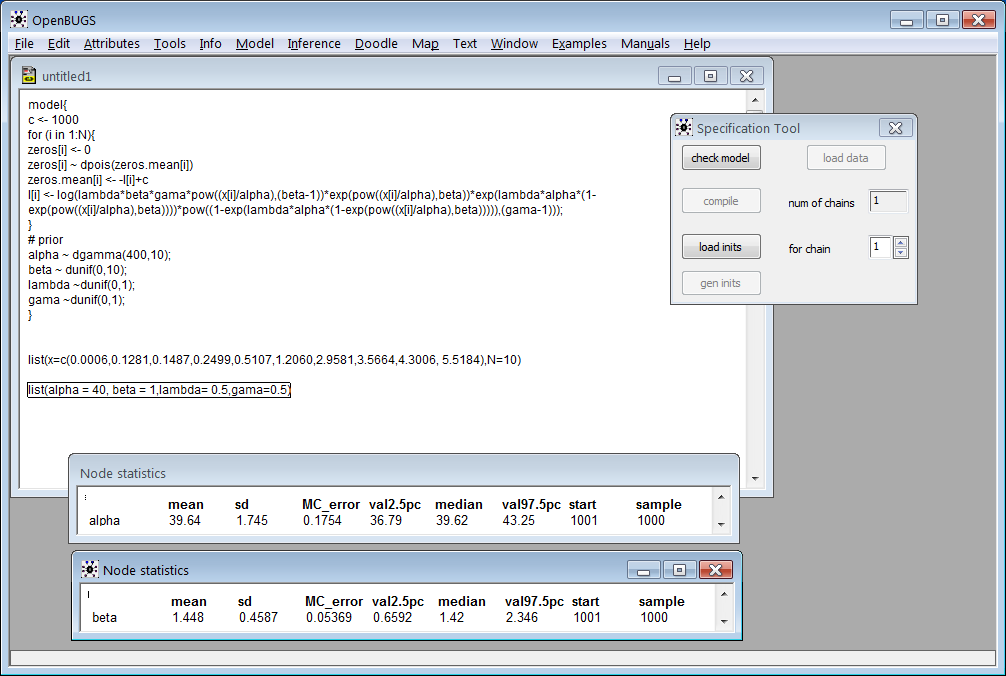This screenshot has height=676, width=1006.
Task: Click the data list line starting "list(x=c("
Action: click(x=275, y=360)
